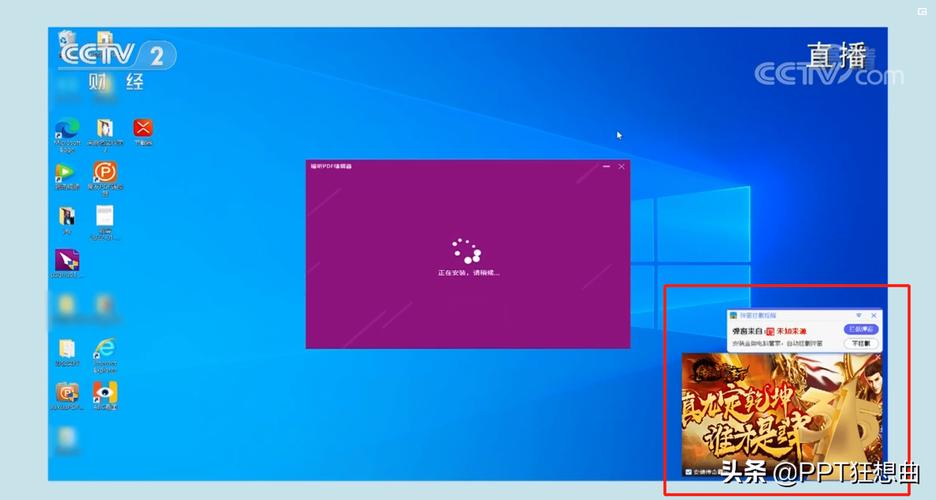Launch the green play-arrow video app shortcut
Screen dimensions: 936x500
tap(66, 176)
